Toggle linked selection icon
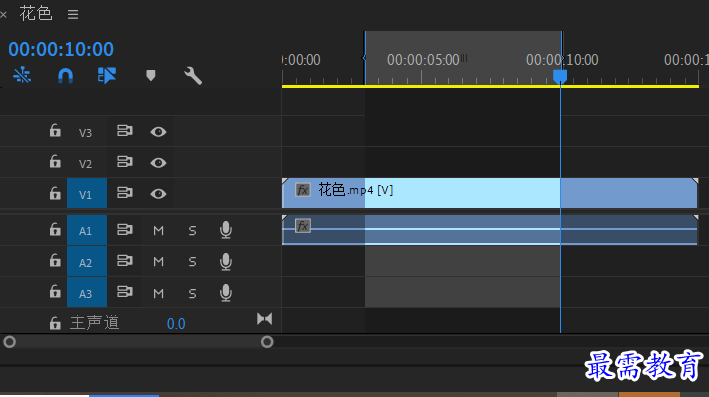The height and width of the screenshot is (397, 709). (107, 76)
